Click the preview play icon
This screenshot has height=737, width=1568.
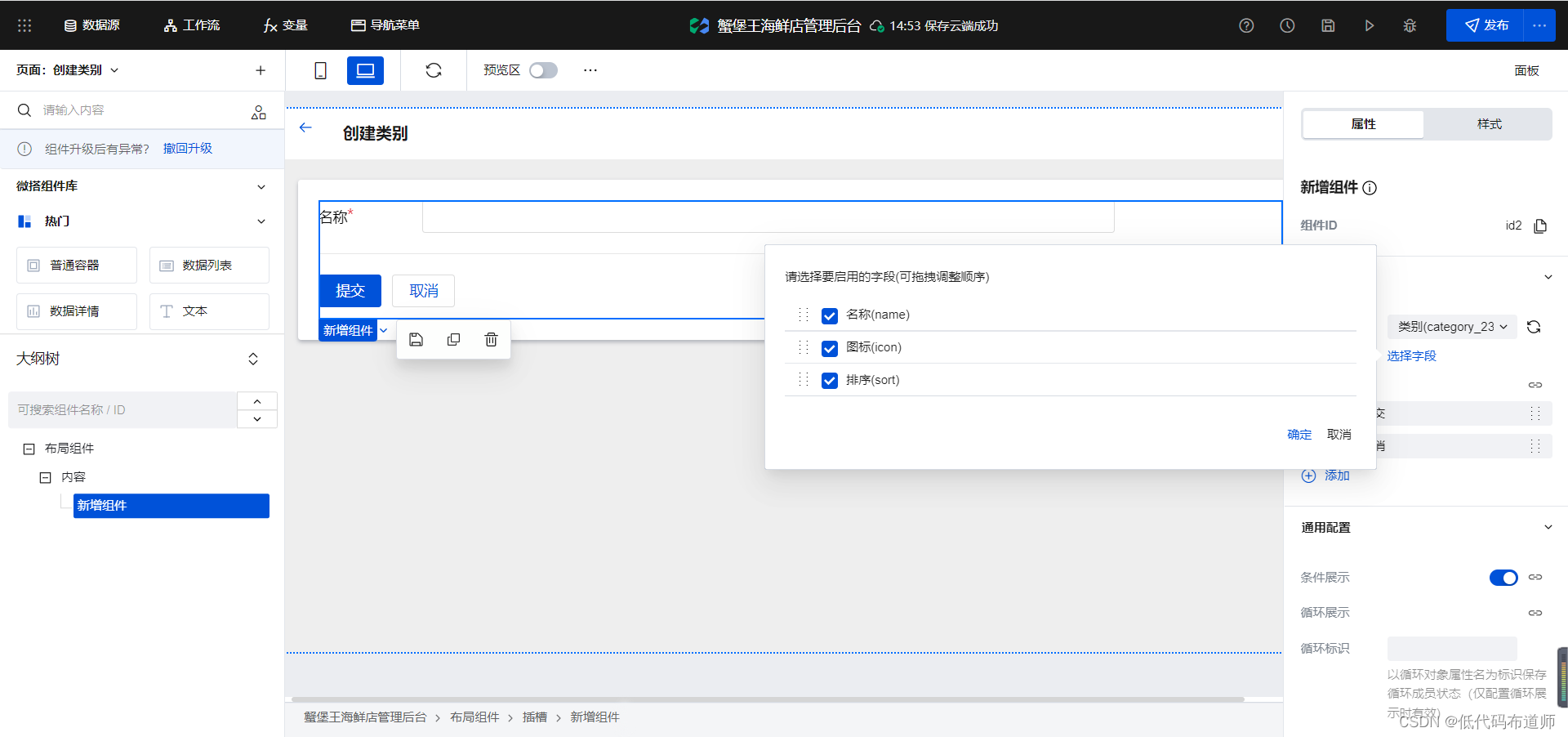pos(1369,25)
